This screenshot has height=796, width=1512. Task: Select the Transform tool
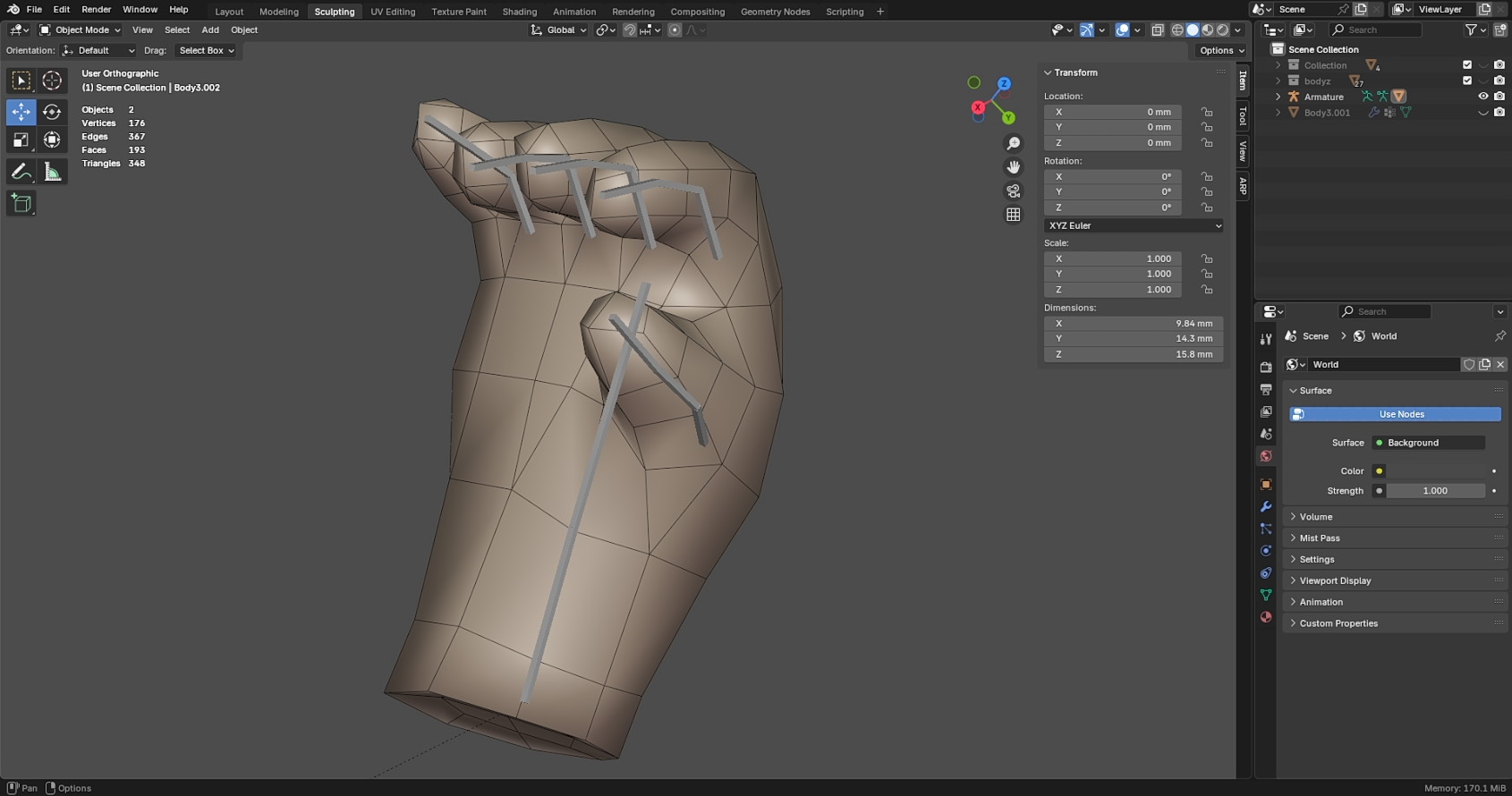pos(52,140)
